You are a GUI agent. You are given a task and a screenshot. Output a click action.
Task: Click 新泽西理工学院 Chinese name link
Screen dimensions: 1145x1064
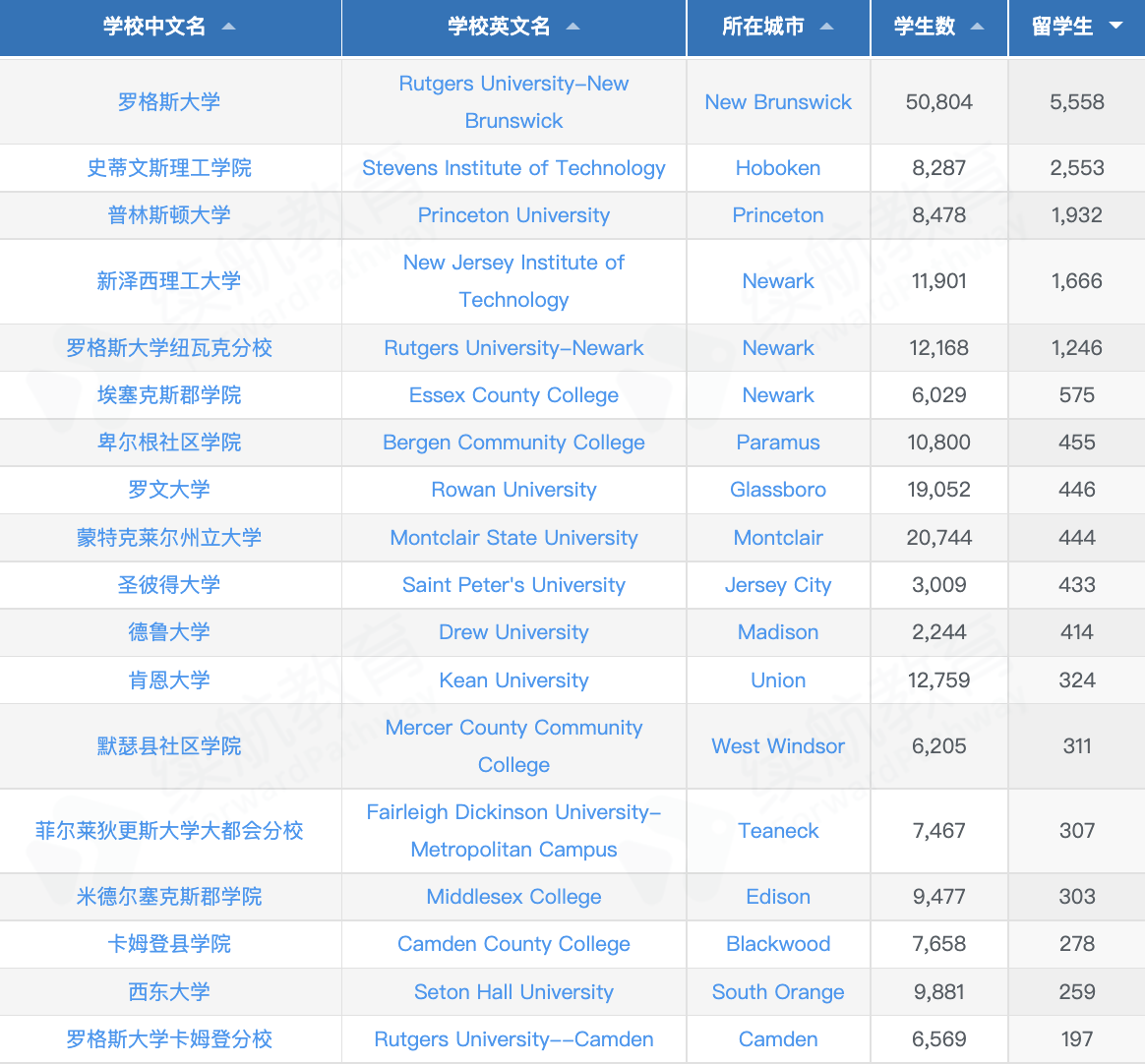169,281
